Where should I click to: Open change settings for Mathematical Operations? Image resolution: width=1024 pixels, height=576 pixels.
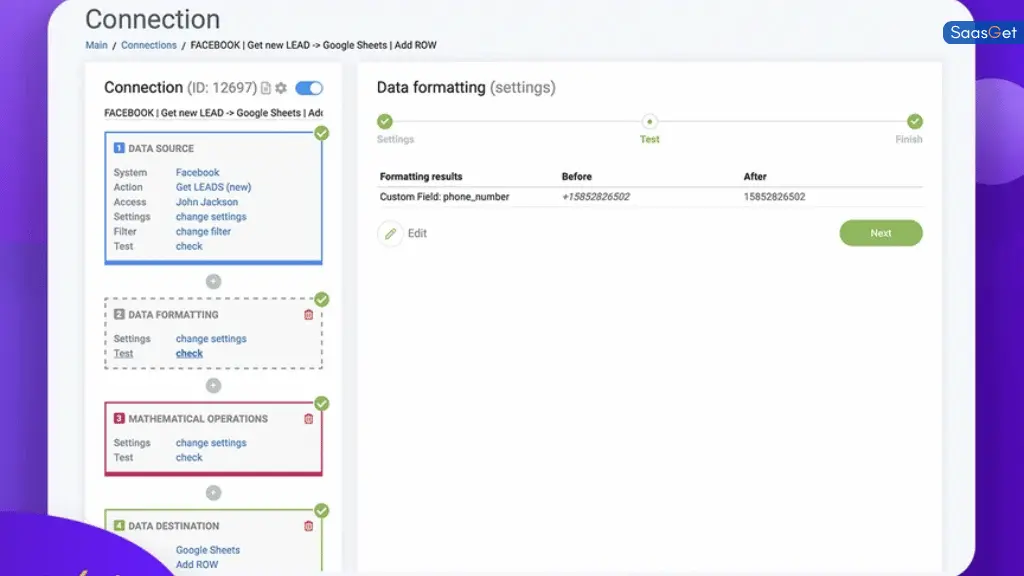point(211,442)
